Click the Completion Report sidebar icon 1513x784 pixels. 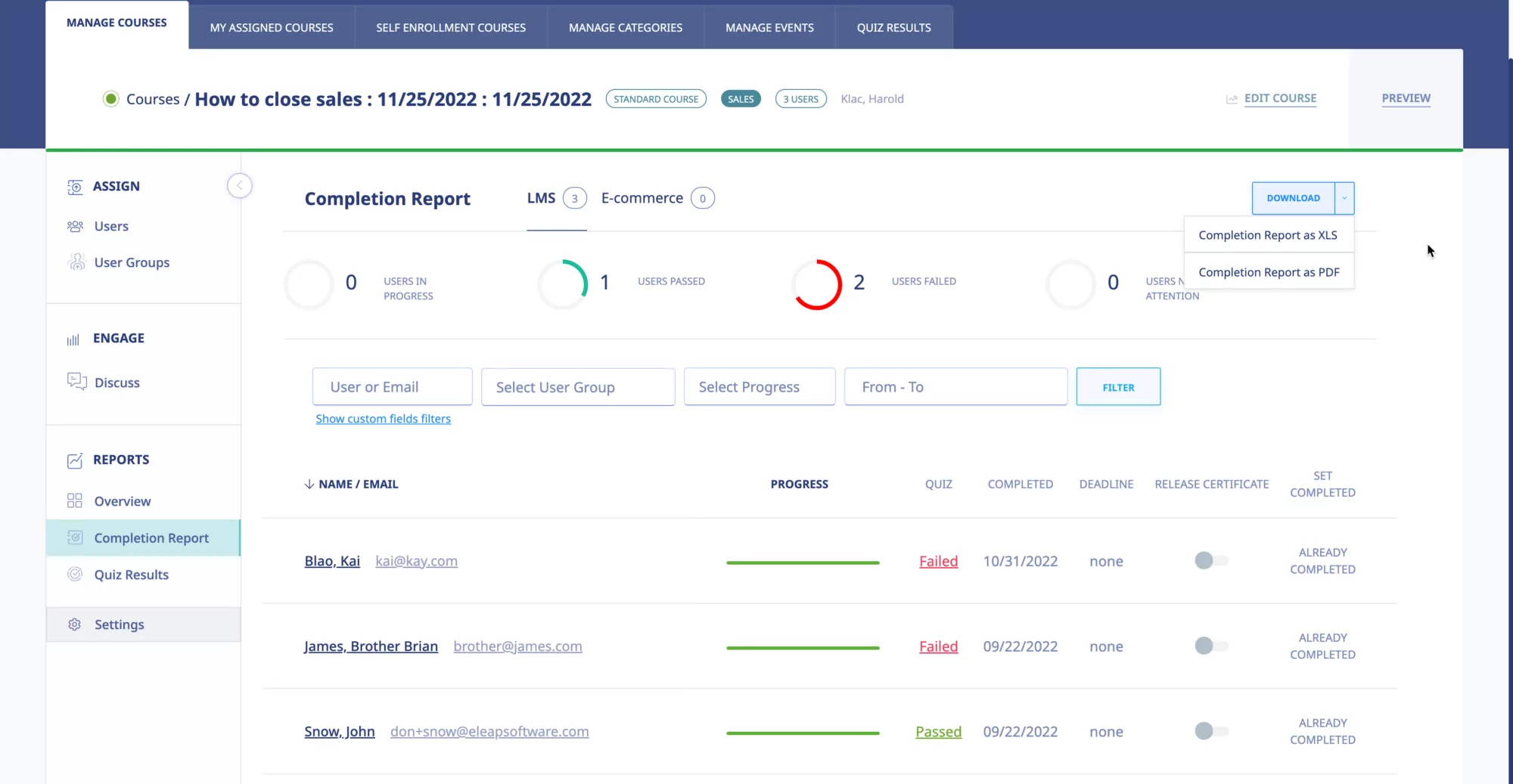click(x=75, y=538)
